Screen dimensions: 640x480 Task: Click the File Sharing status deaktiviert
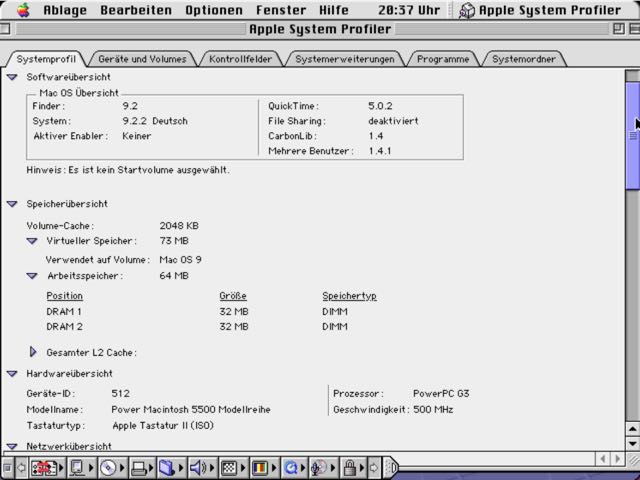point(393,121)
